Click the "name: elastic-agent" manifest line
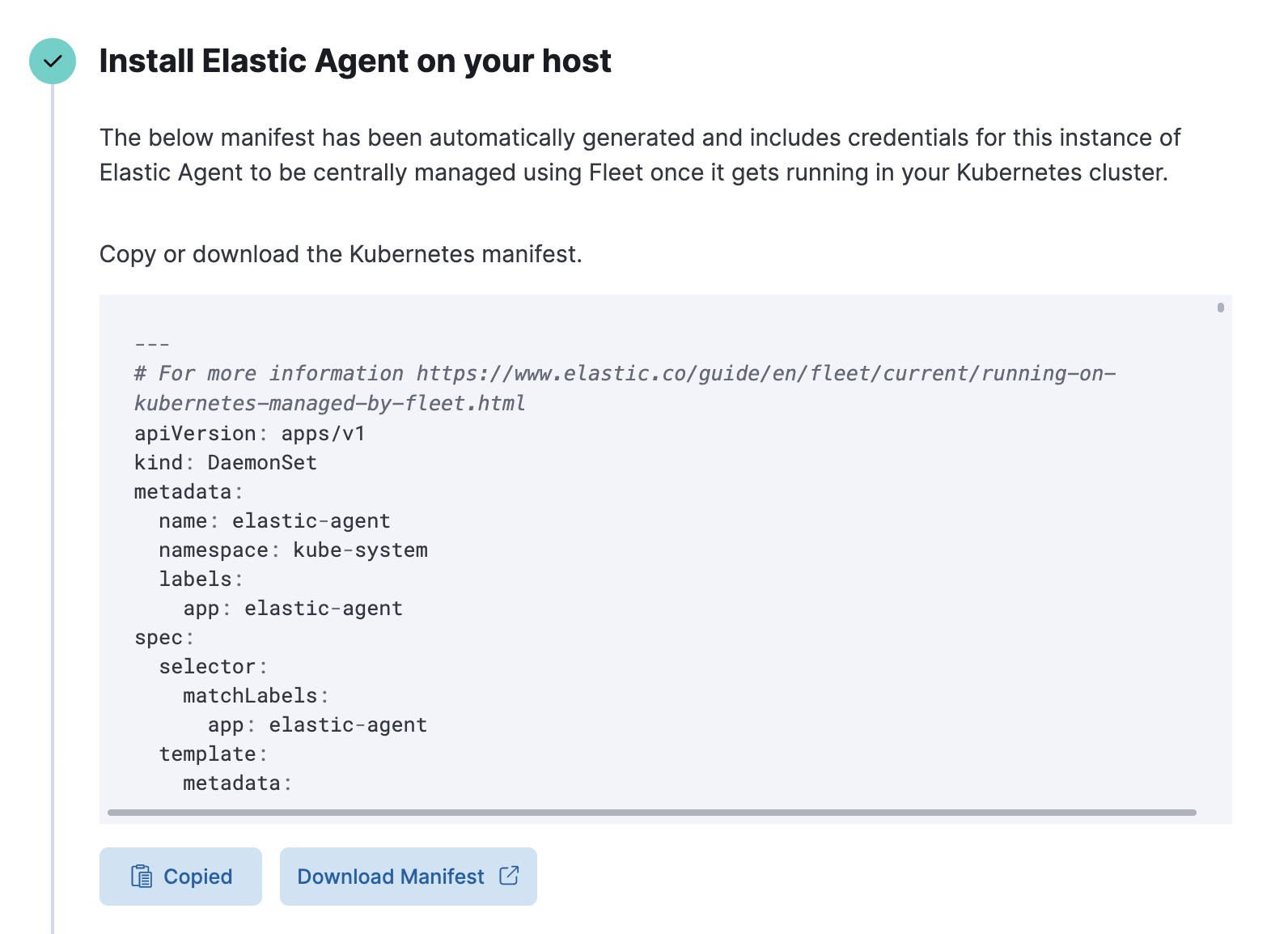This screenshot has height=934, width=1288. pyautogui.click(x=274, y=521)
